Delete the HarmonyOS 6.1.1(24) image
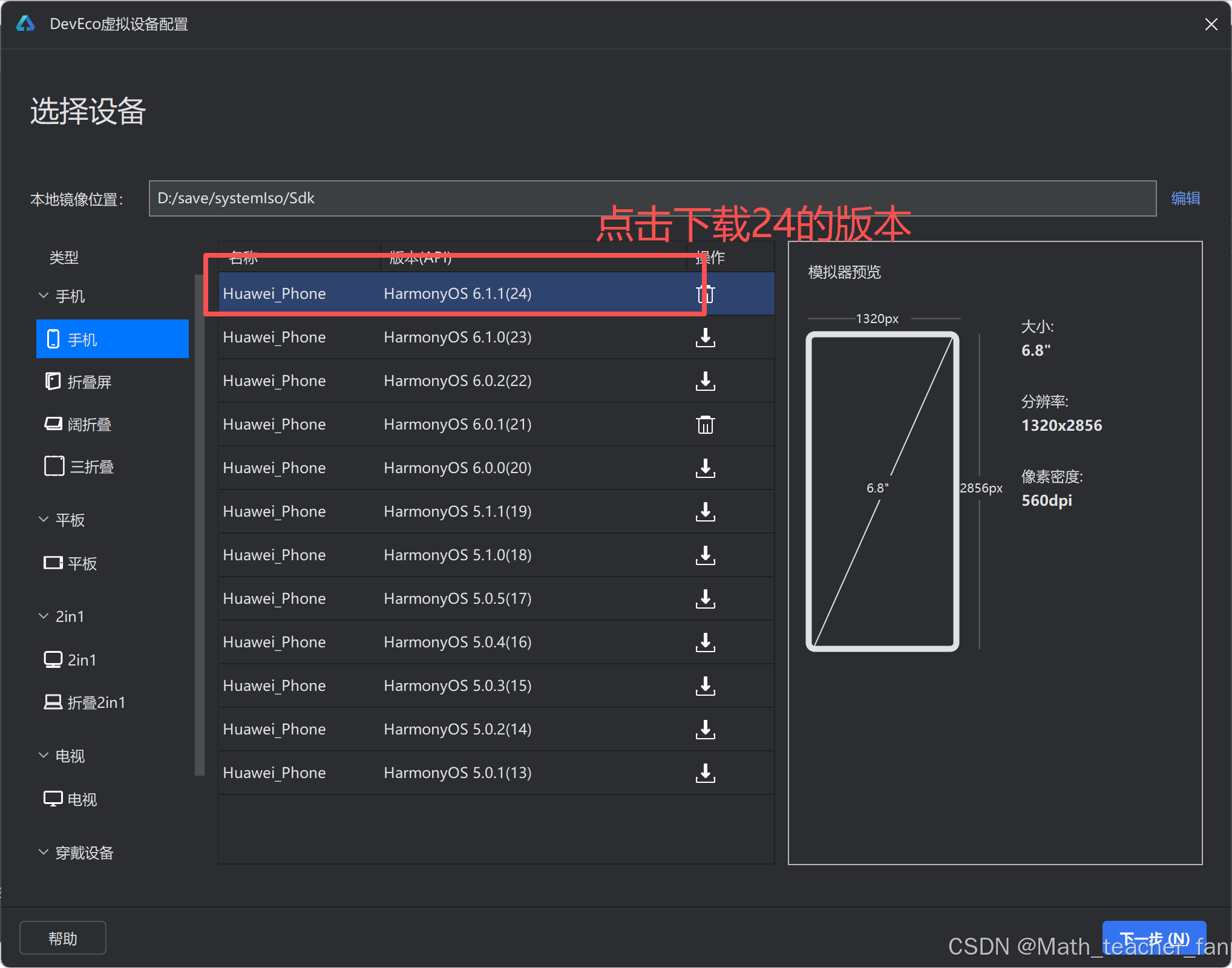This screenshot has width=1232, height=968. coord(705,294)
